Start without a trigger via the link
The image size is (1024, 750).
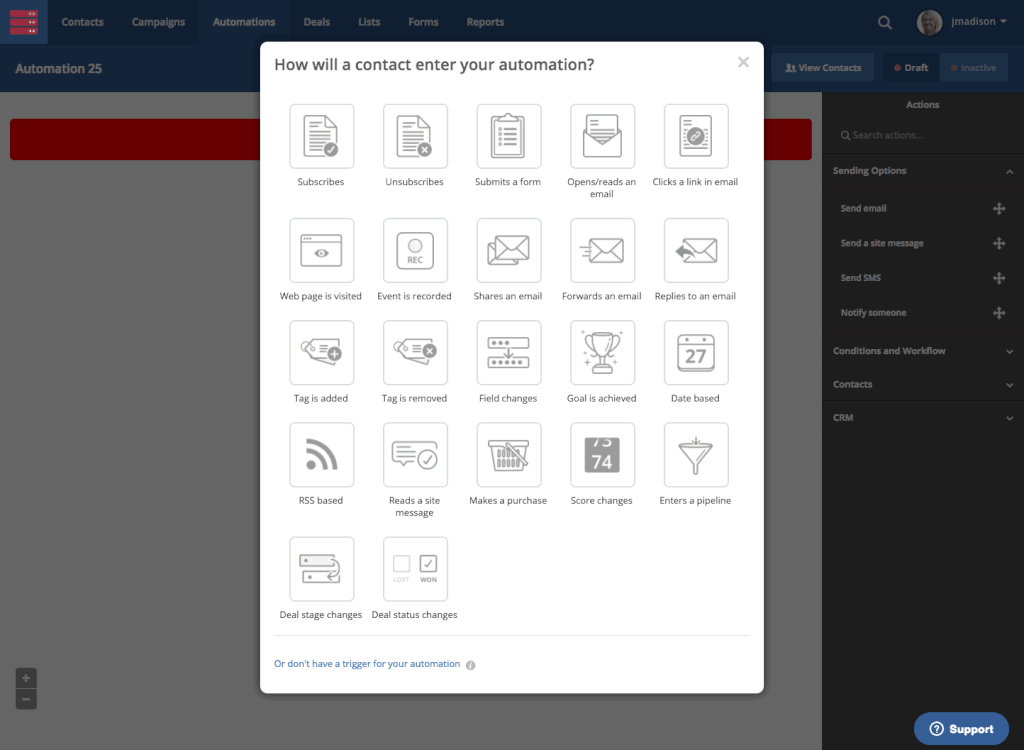[x=367, y=664]
